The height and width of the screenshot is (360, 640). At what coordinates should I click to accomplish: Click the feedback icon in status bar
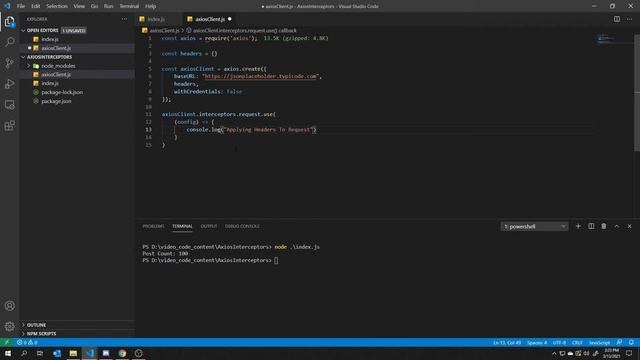pyautogui.click(x=619, y=342)
